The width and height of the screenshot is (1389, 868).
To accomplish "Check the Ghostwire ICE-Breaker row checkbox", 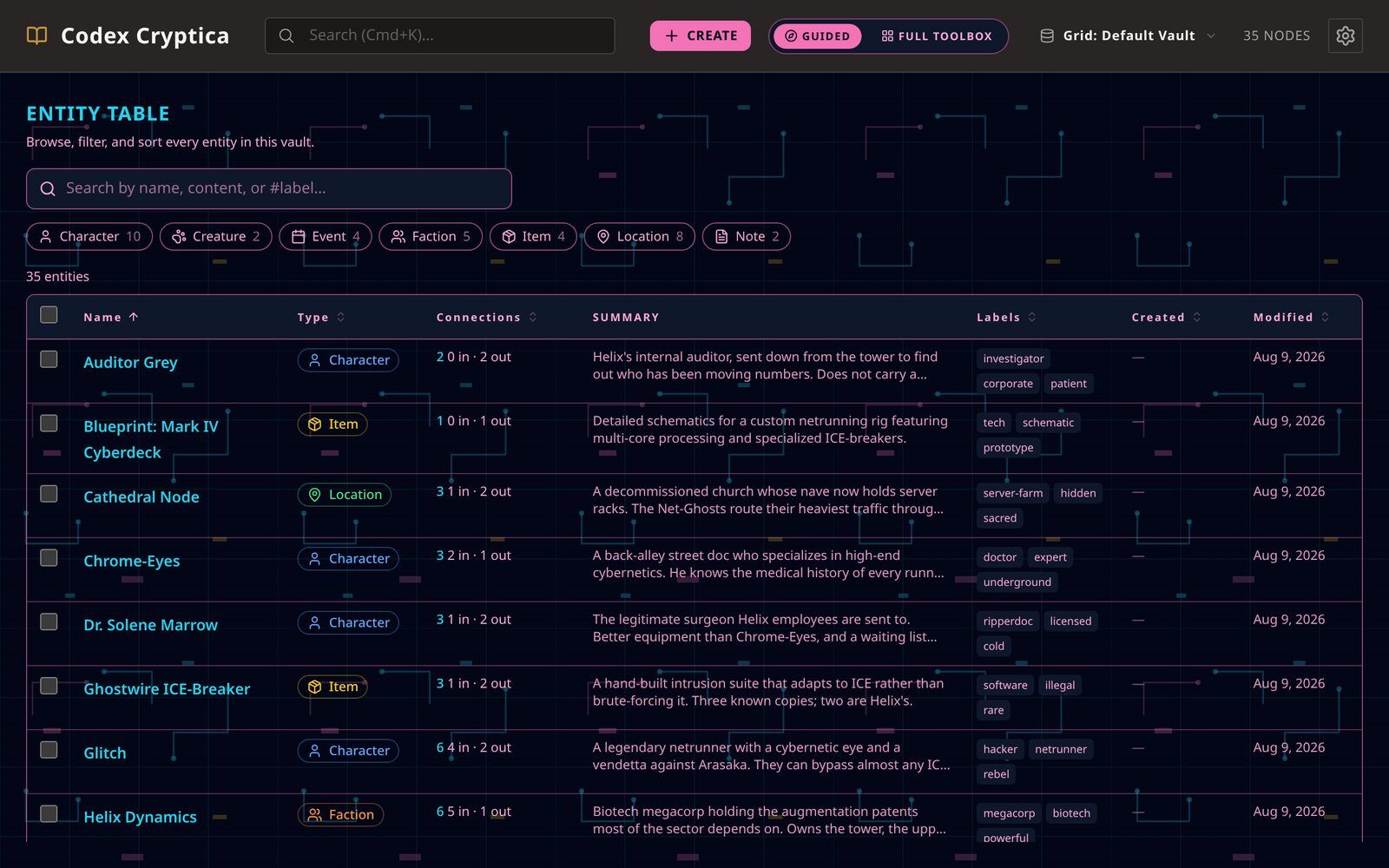I will [x=49, y=686].
